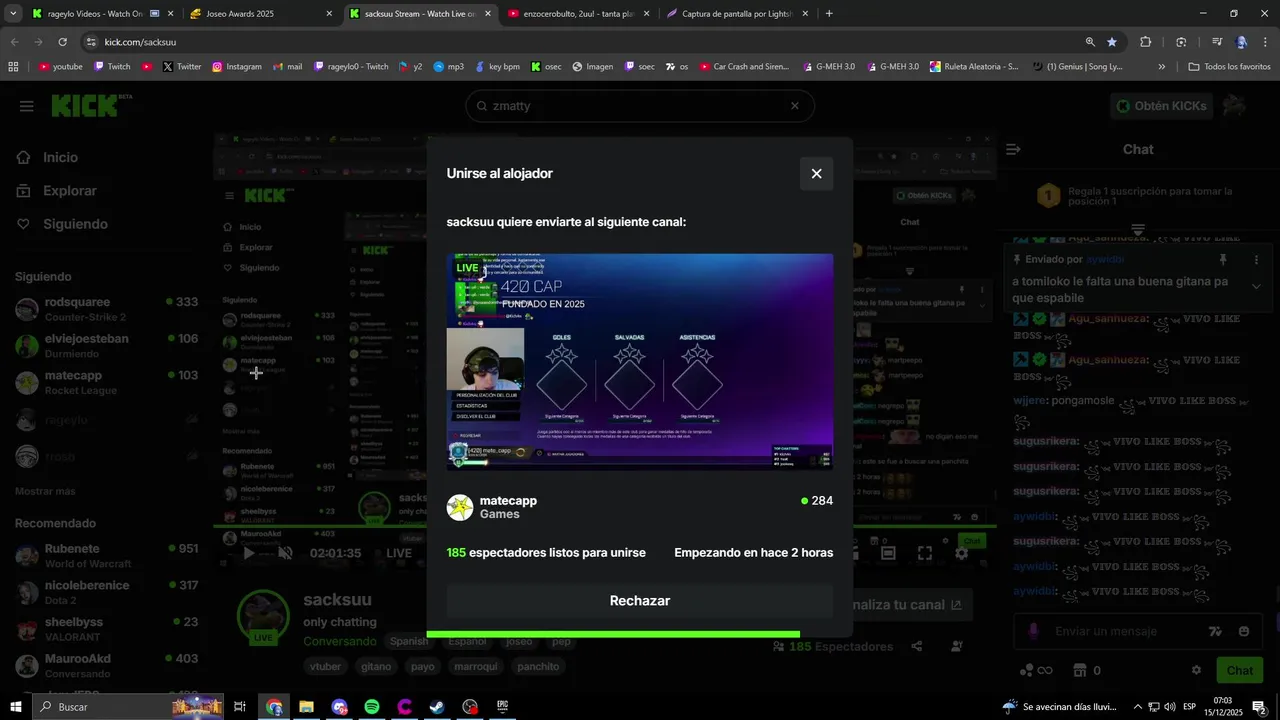Viewport: 1280px width, 720px height.
Task: Open the browser extensions puzzle icon
Action: (x=1146, y=42)
